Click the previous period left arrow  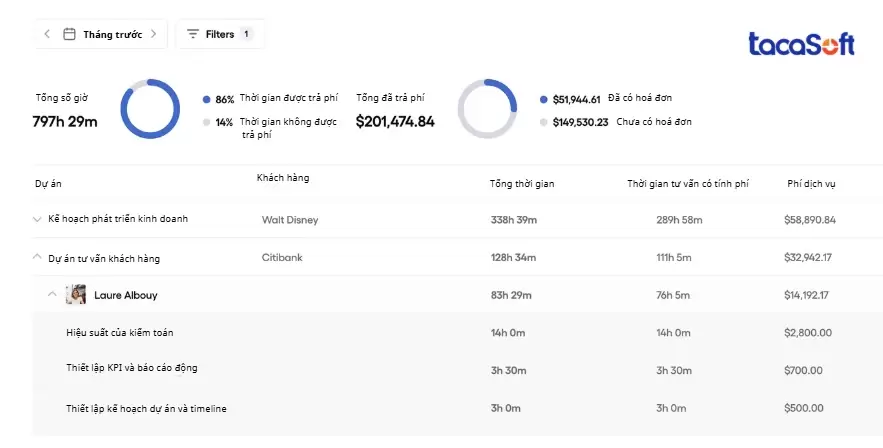47,34
